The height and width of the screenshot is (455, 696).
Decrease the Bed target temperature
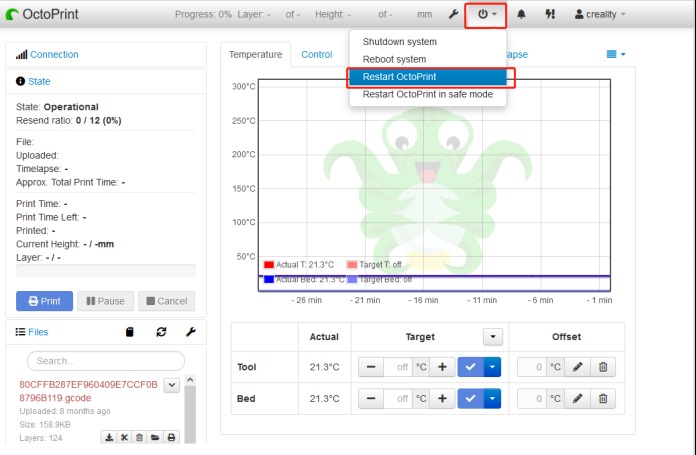pyautogui.click(x=371, y=399)
